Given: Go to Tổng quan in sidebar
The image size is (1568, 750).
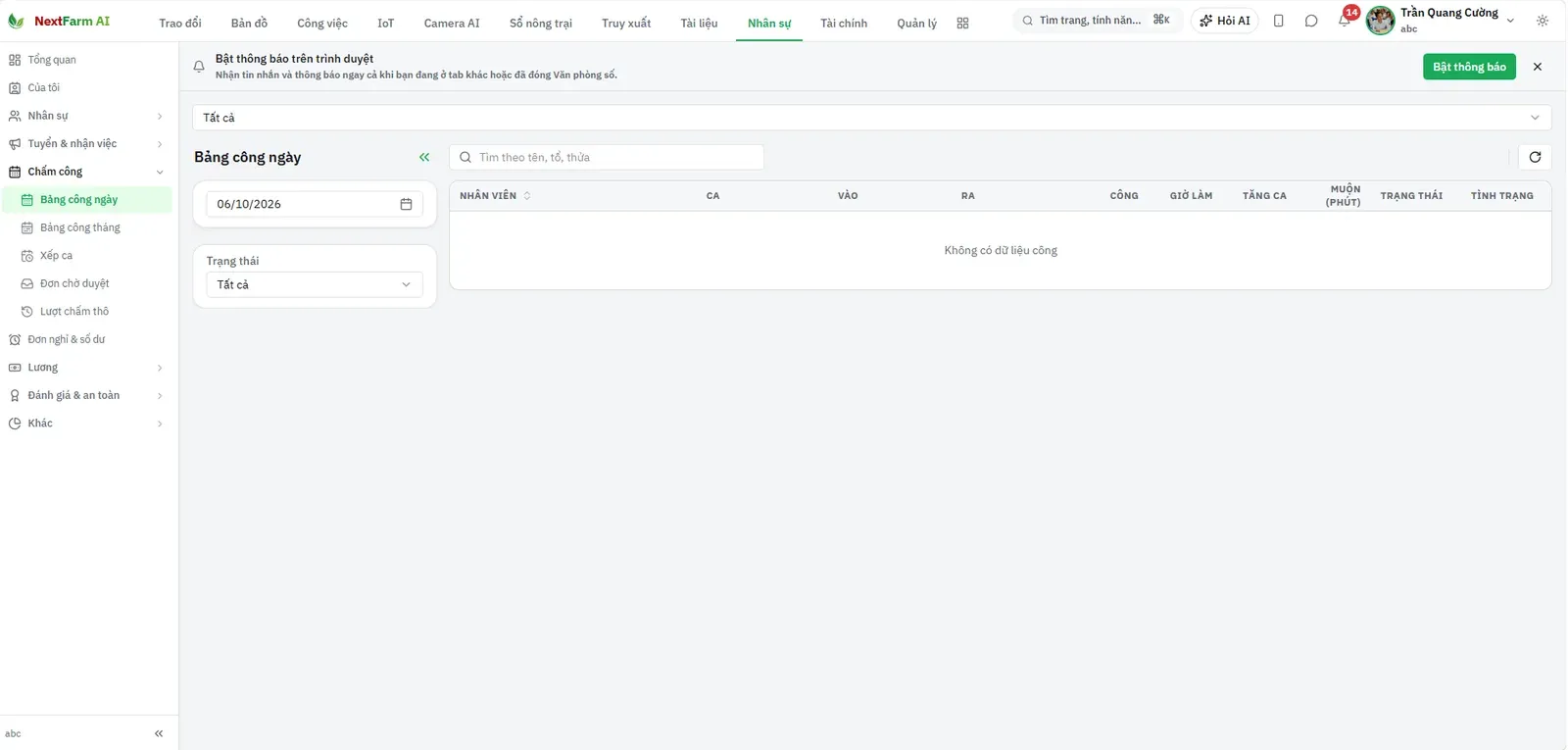Looking at the screenshot, I should point(86,60).
